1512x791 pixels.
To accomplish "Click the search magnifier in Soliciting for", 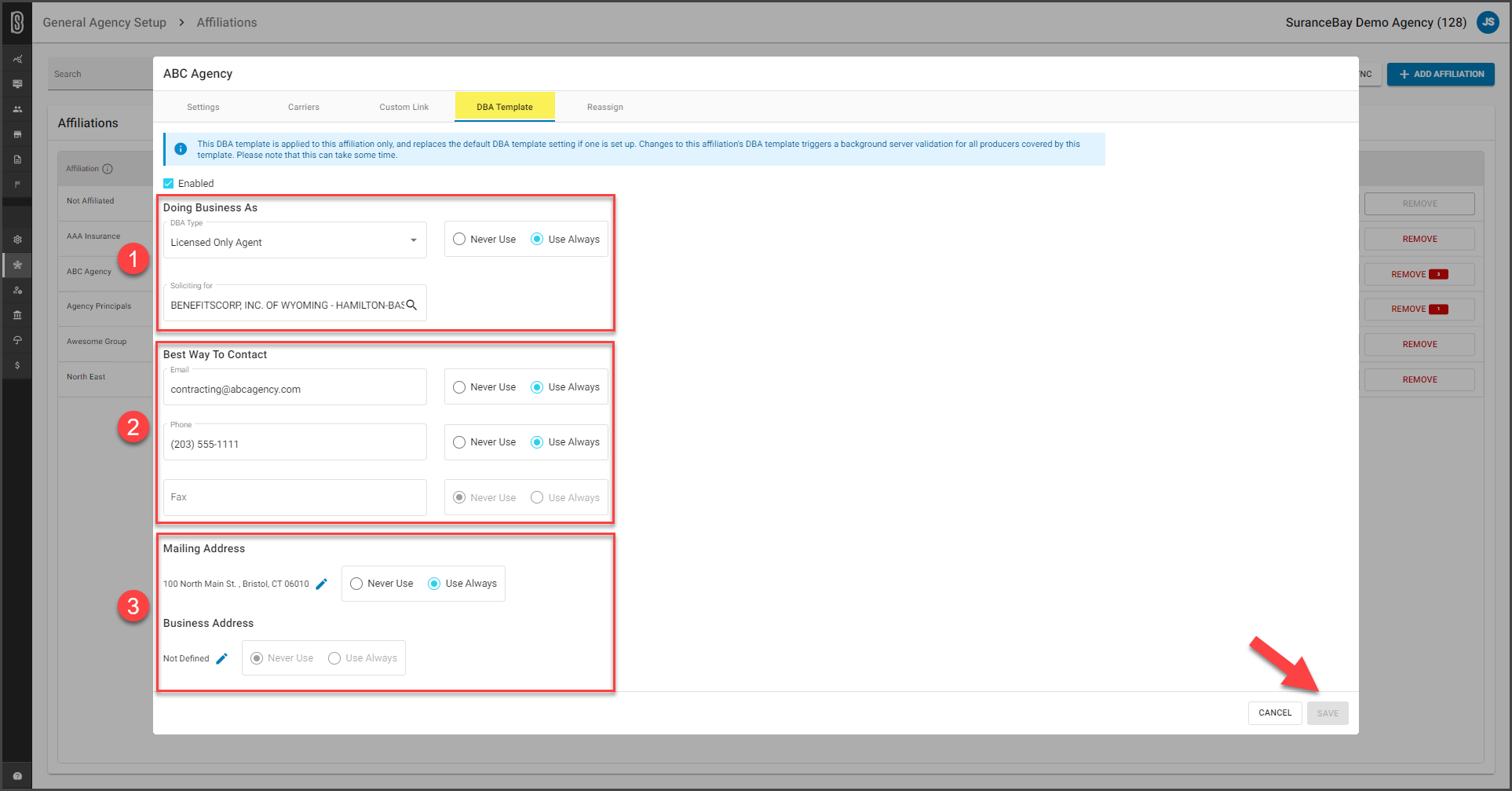I will coord(411,305).
